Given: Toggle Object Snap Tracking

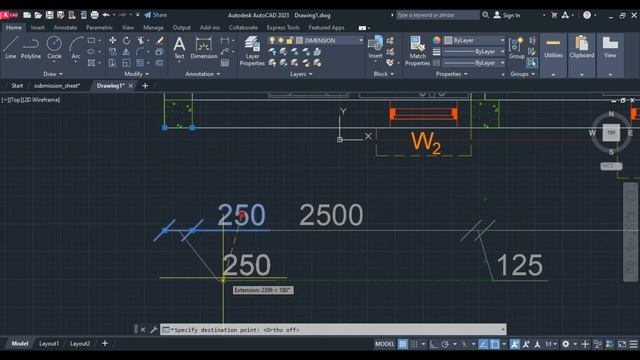Looking at the screenshot, I should point(483,344).
